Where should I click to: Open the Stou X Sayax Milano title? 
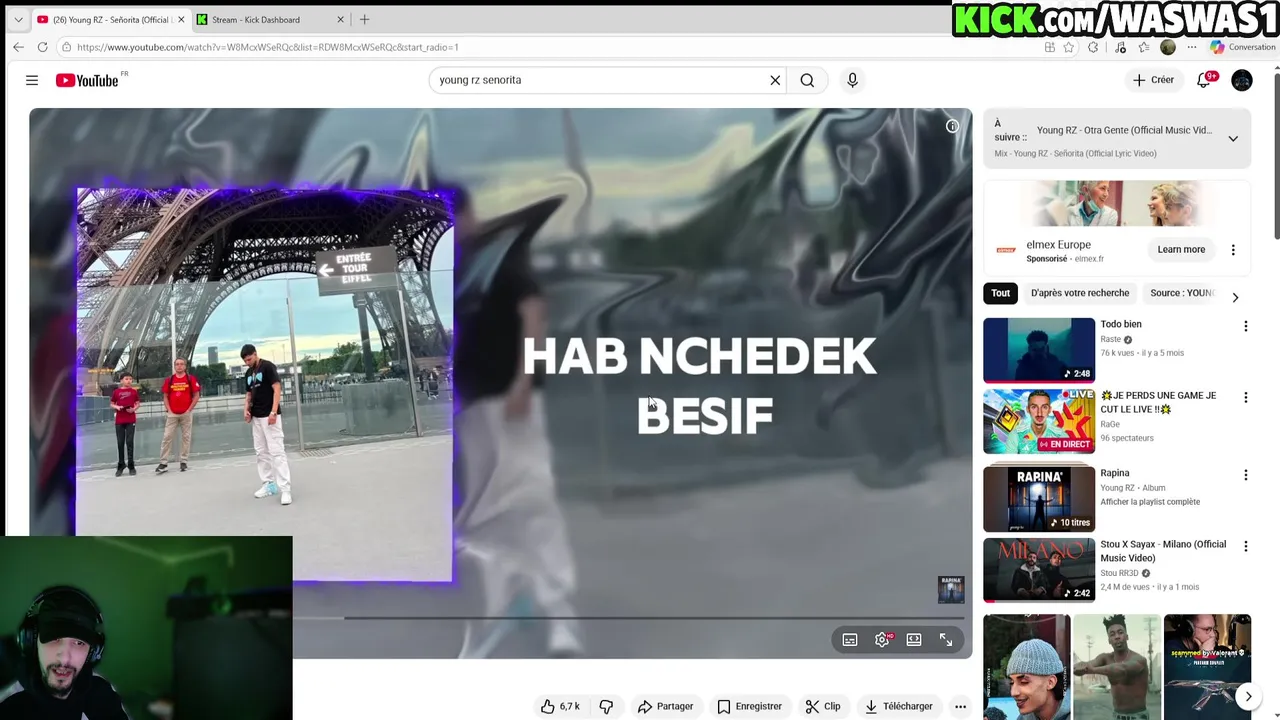point(1163,551)
